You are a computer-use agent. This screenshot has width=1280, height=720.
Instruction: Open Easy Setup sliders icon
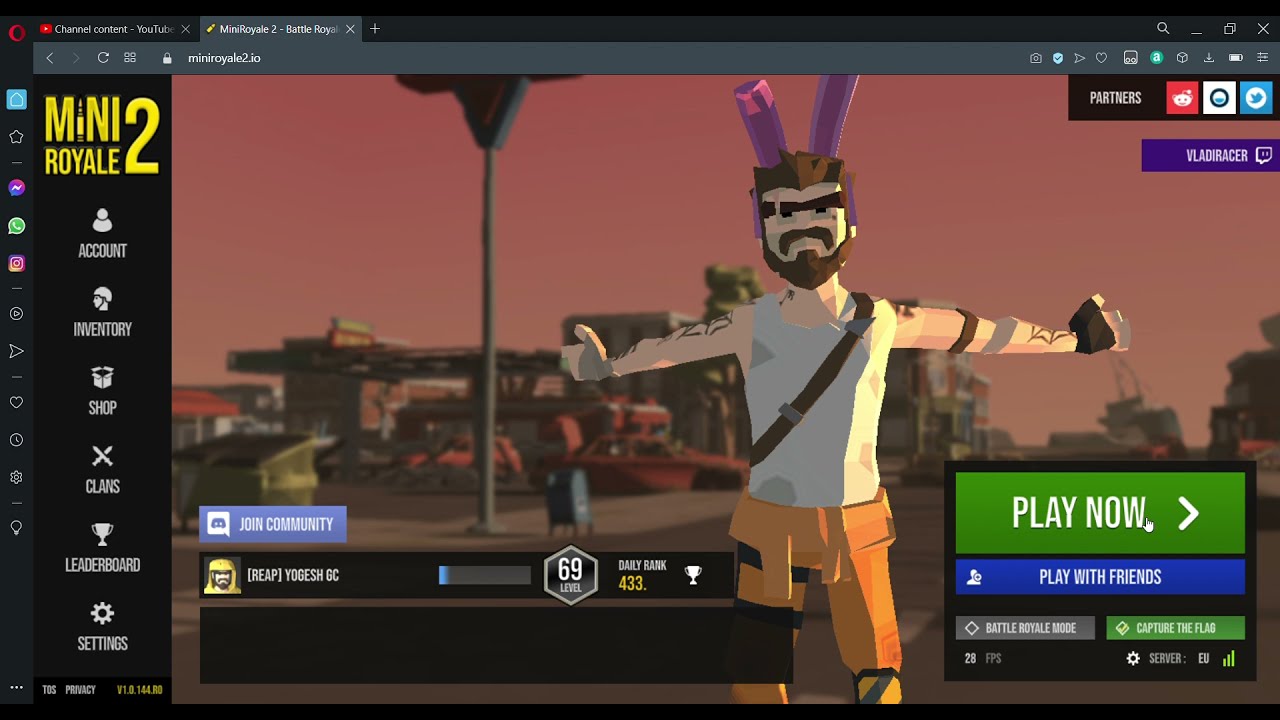pos(1263,58)
